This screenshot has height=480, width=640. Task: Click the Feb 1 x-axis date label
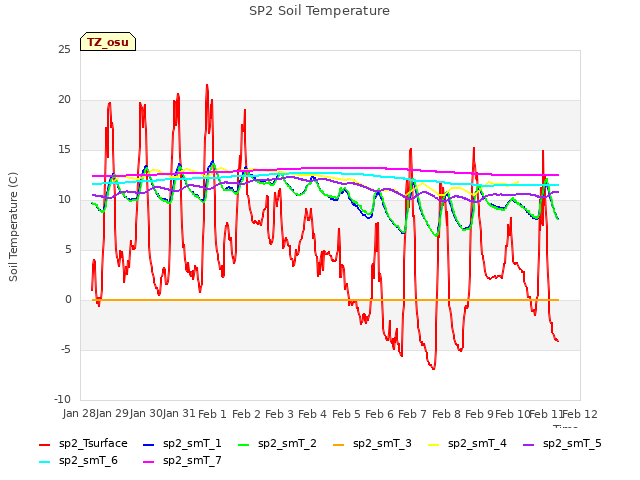click(x=212, y=414)
